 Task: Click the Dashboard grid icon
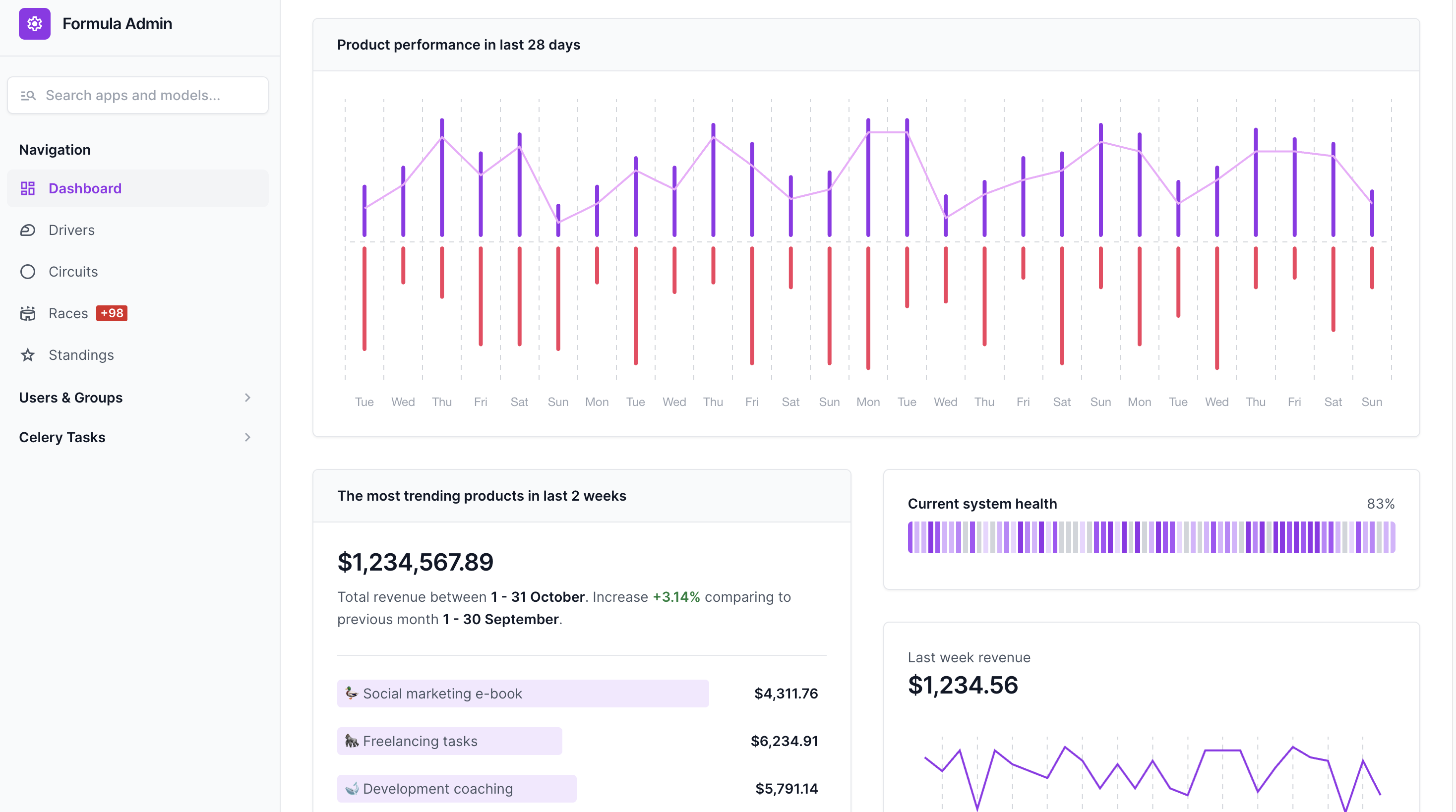coord(28,188)
